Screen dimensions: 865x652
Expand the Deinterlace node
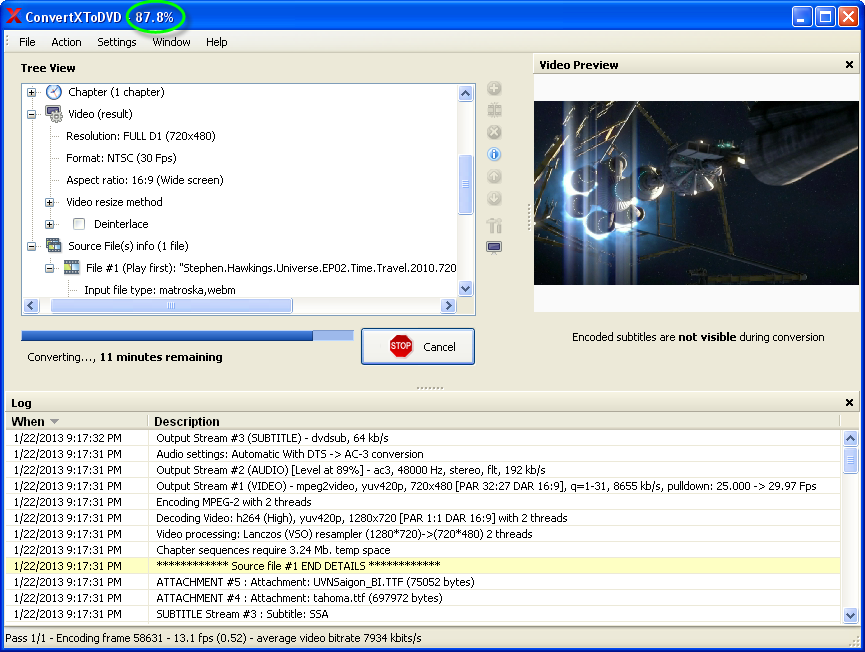point(50,225)
